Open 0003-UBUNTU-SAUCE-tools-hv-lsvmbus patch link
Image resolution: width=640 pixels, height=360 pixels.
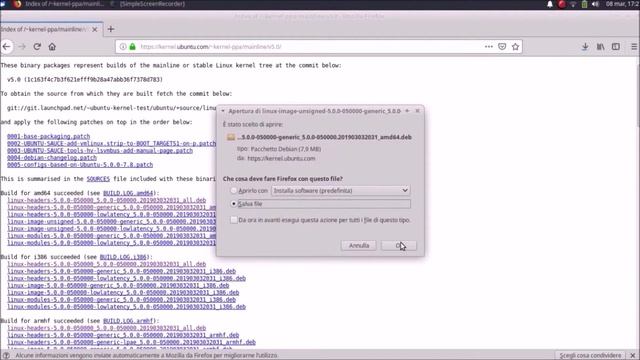pyautogui.click(x=100, y=151)
